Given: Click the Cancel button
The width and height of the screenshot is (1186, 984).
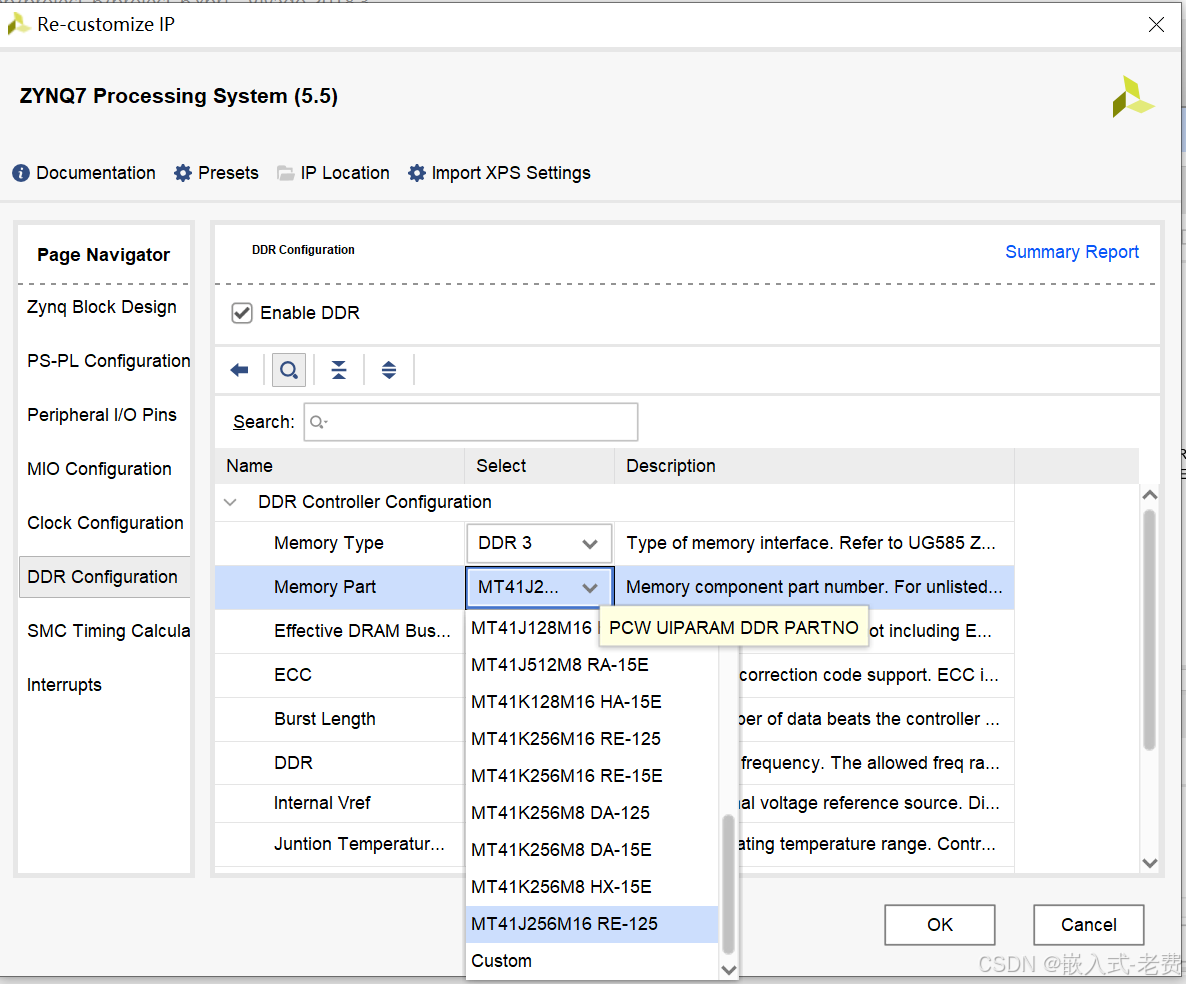Looking at the screenshot, I should (1088, 925).
